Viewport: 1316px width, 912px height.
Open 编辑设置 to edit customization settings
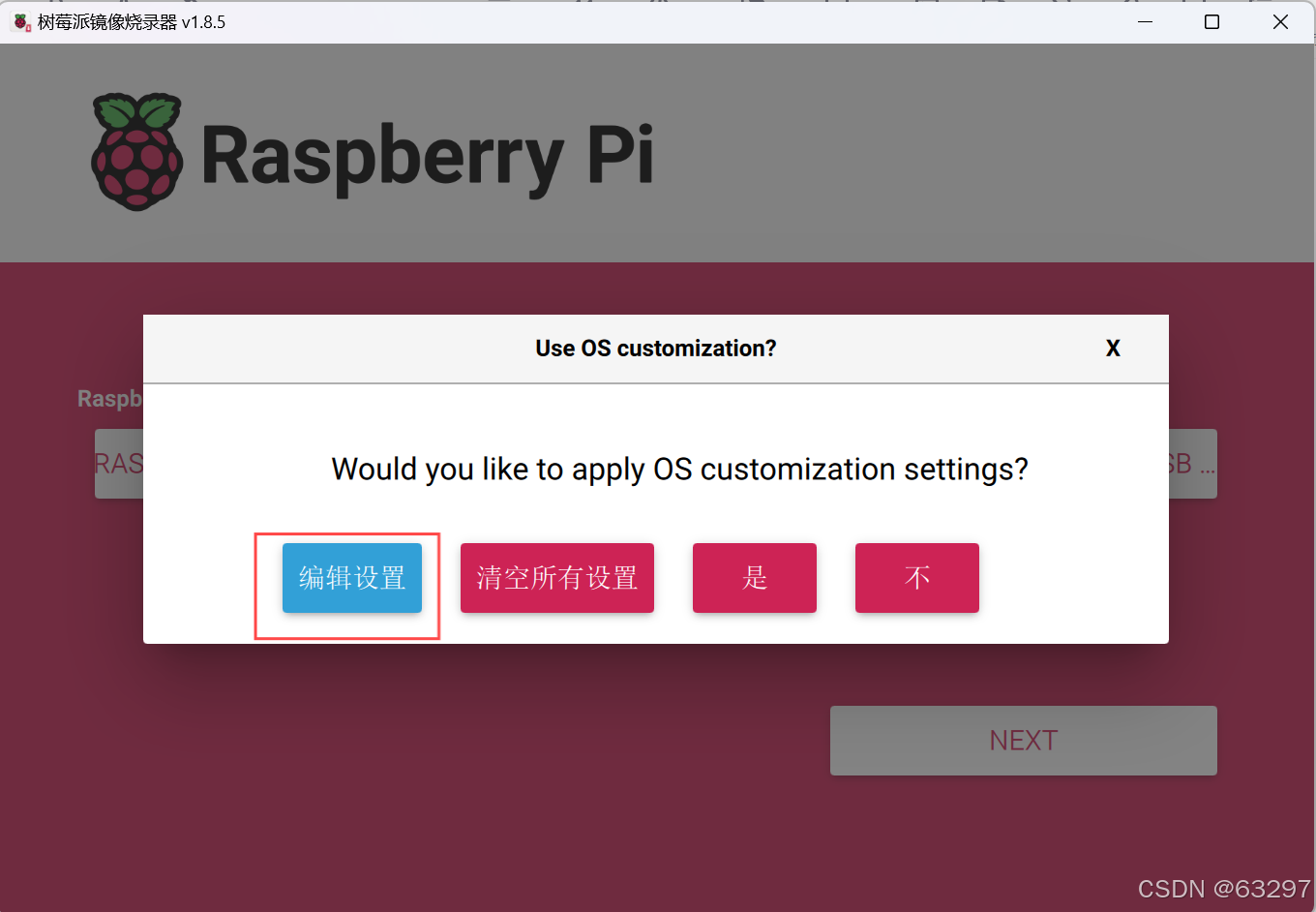click(x=352, y=578)
